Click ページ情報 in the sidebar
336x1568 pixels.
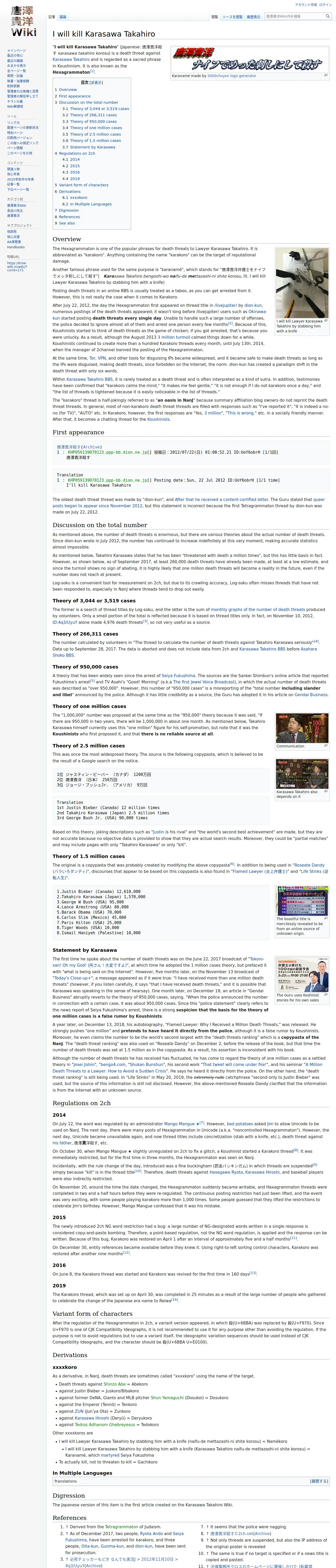15,148
